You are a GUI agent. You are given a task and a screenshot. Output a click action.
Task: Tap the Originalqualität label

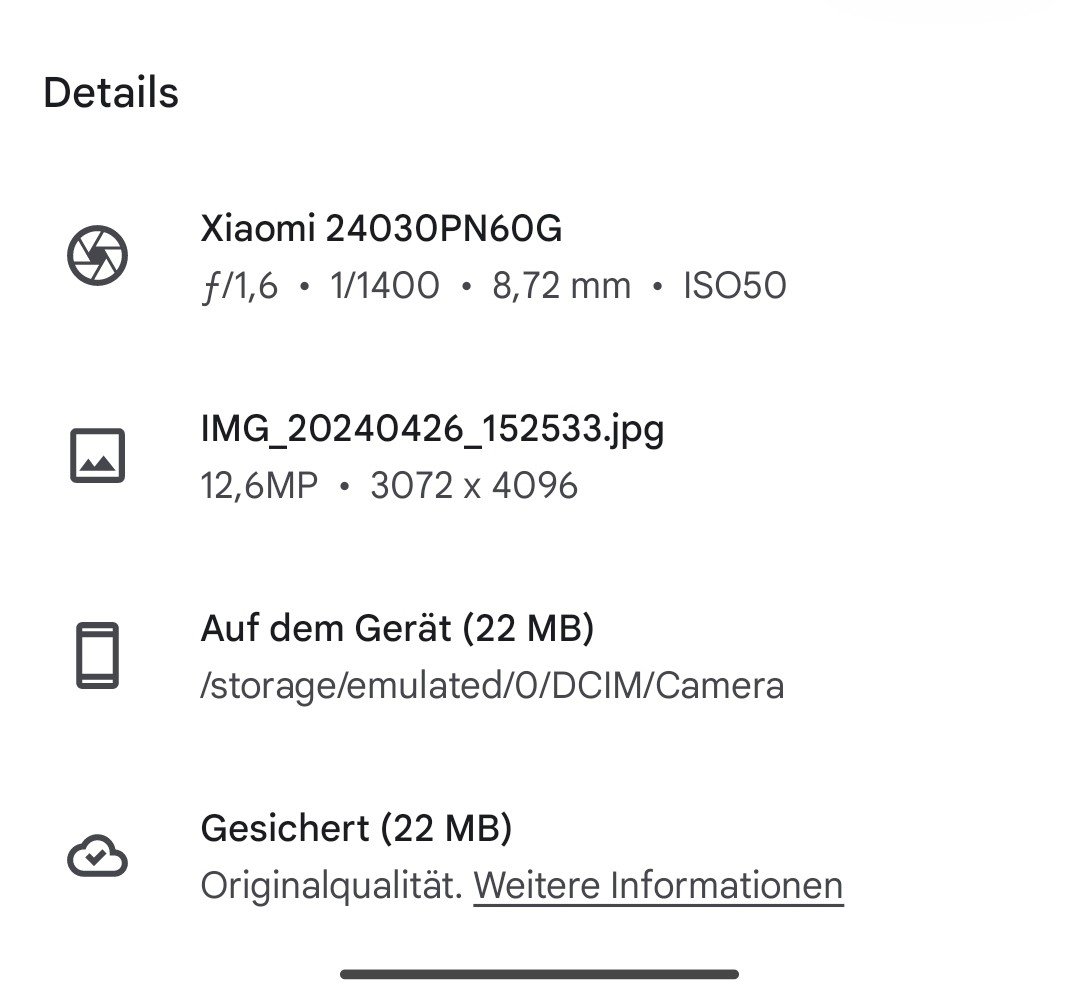point(331,886)
